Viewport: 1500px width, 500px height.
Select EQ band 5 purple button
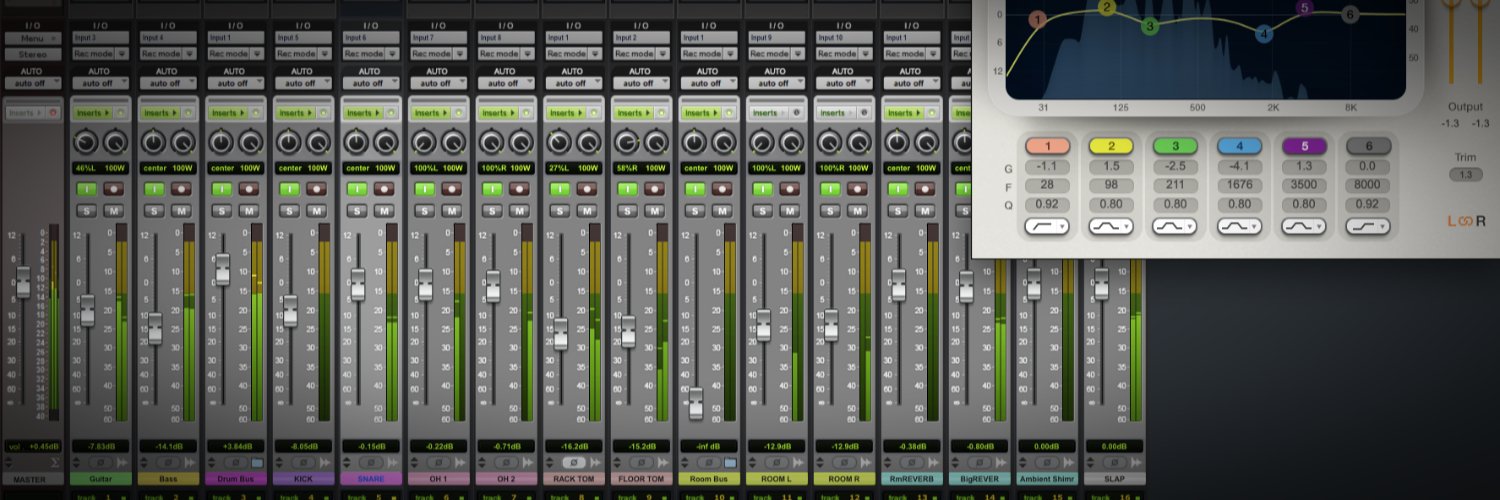click(1303, 146)
